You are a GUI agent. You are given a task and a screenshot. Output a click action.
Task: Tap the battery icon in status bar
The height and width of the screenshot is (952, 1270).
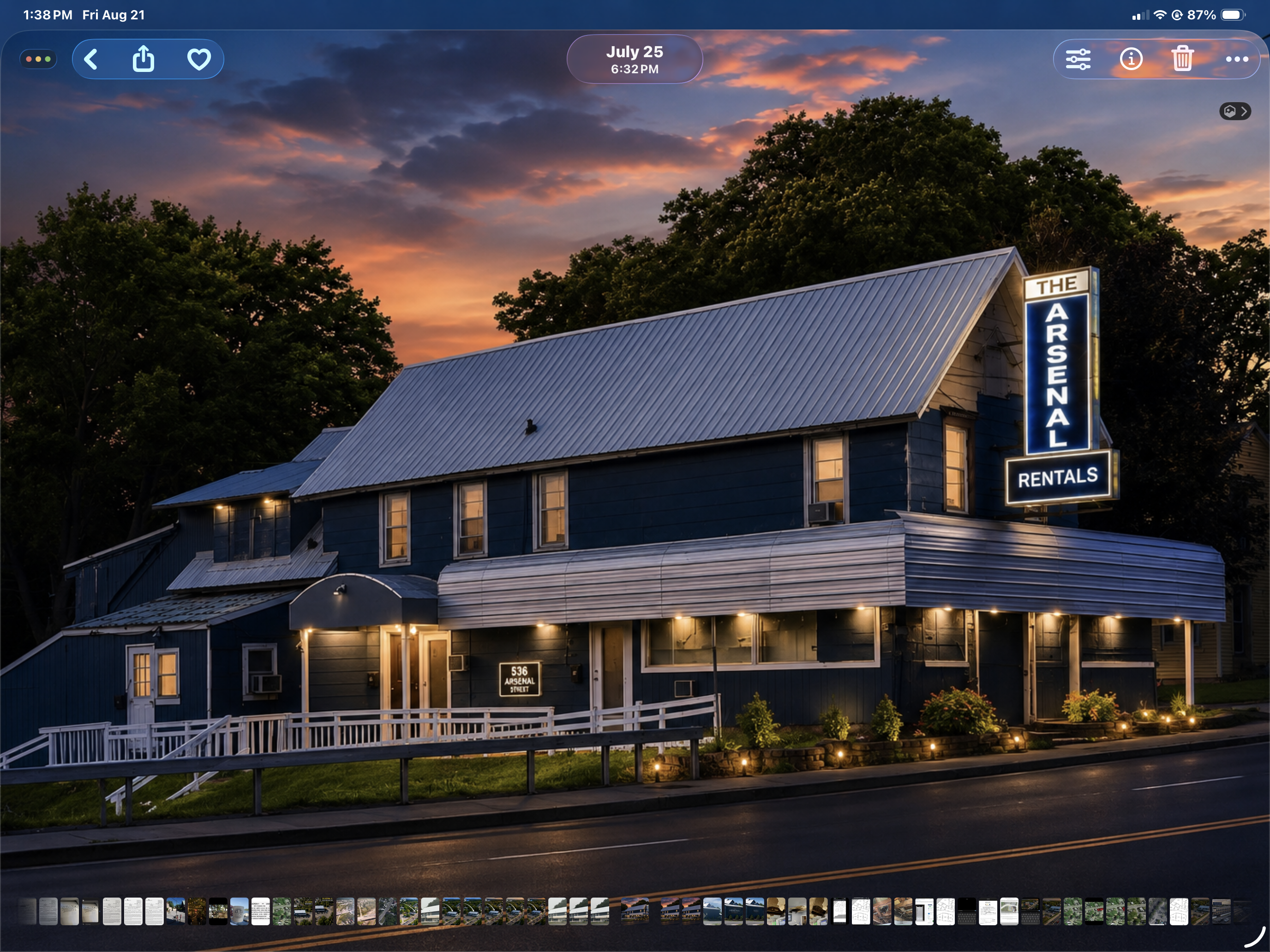pyautogui.click(x=1233, y=15)
